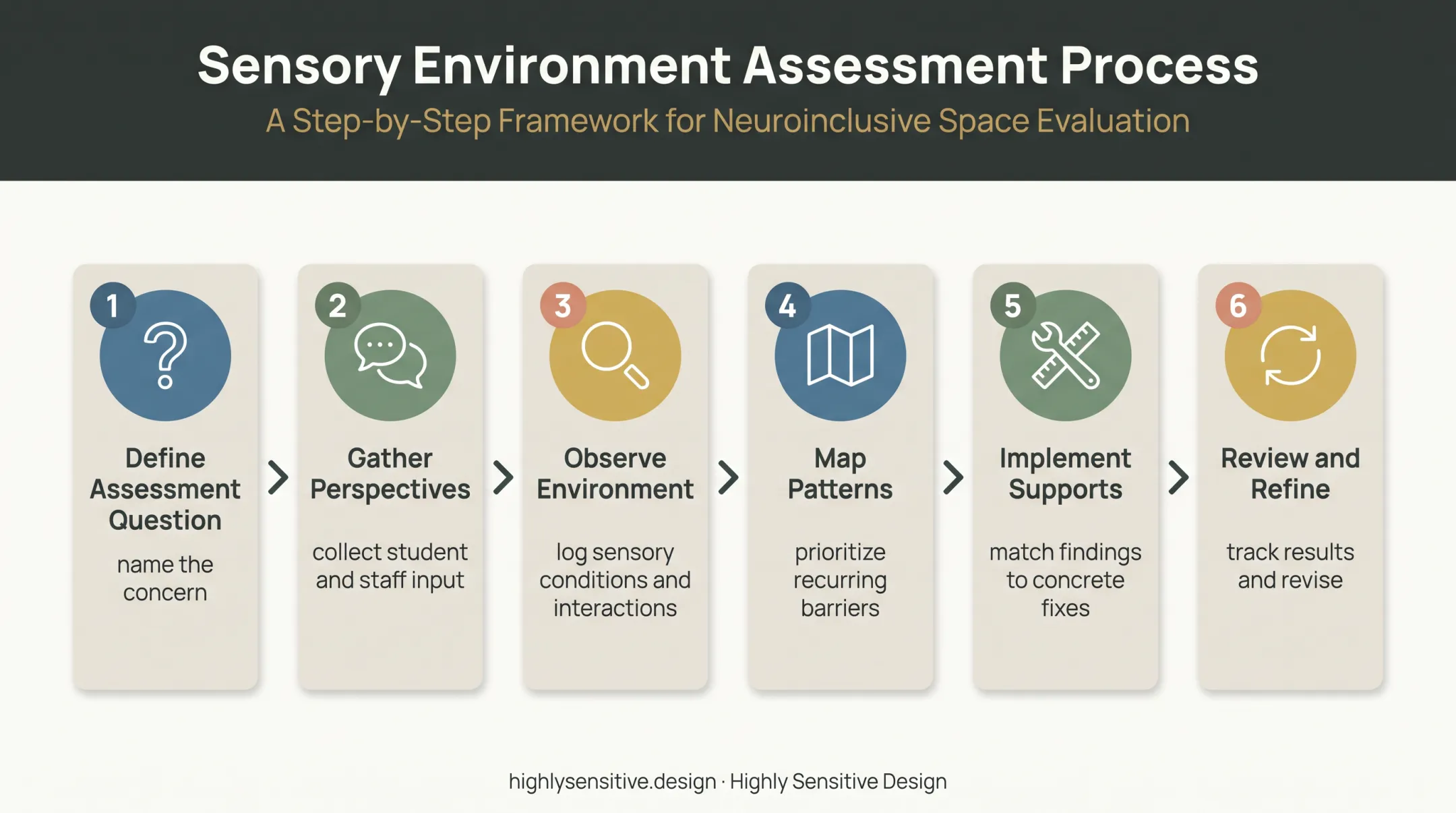This screenshot has width=1456, height=813.
Task: Click the chevron arrow after Define Assessment Question
Action: tap(278, 477)
